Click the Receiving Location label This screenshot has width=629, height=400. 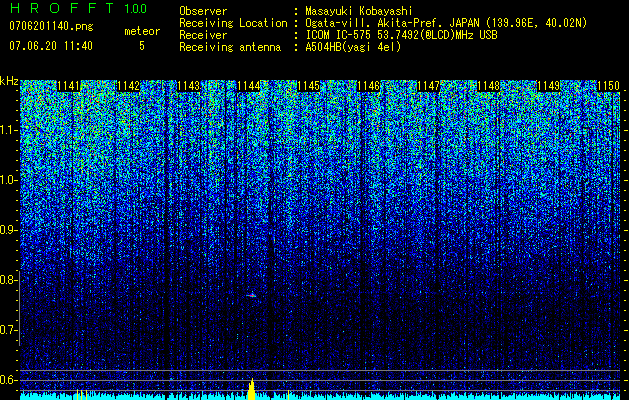[x=233, y=23]
